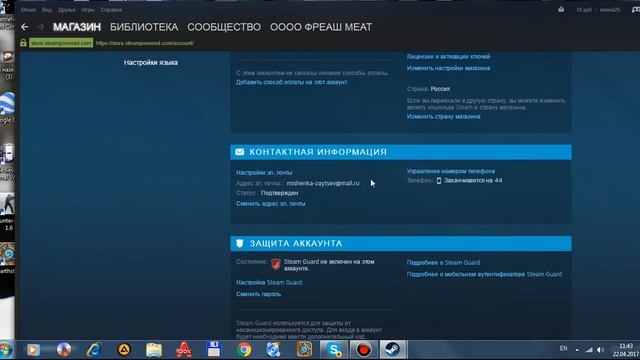The width and height of the screenshot is (640, 360).
Task: Switch to the СООБЩЕСТВО tab
Action: (224, 27)
